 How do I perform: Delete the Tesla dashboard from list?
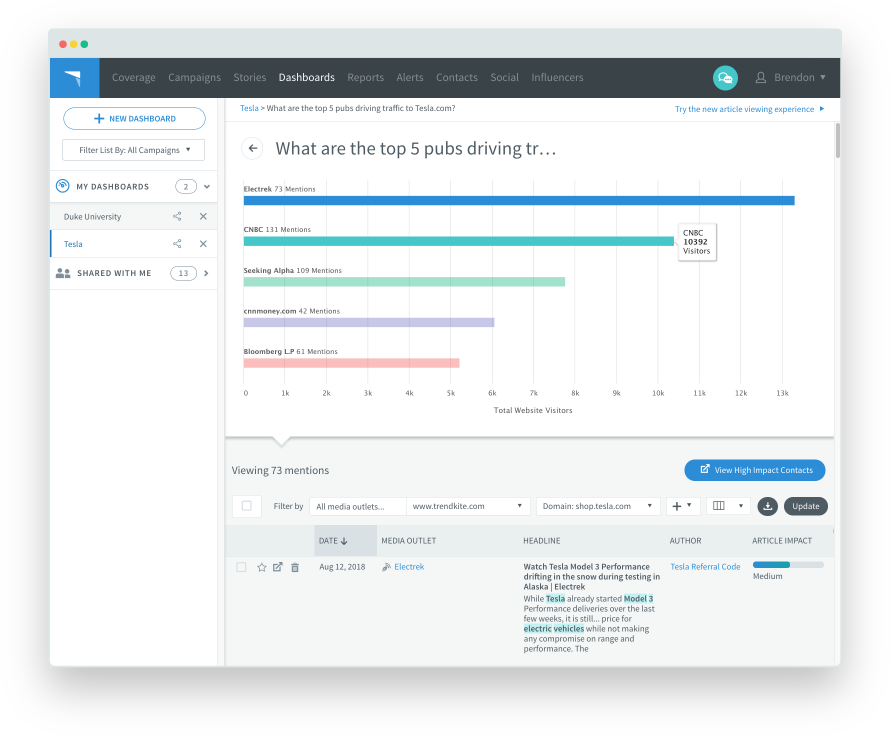pos(203,243)
